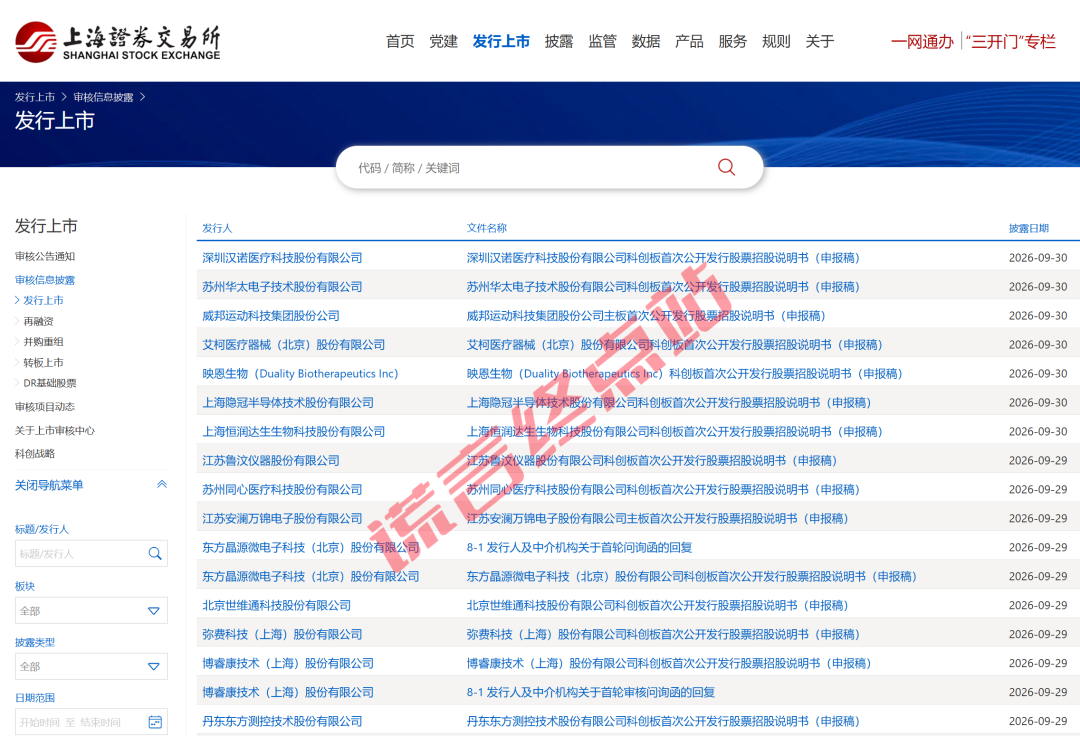Open issuer 江苏安澜万锦电子股份有限公司
The width and height of the screenshot is (1080, 736).
(282, 518)
